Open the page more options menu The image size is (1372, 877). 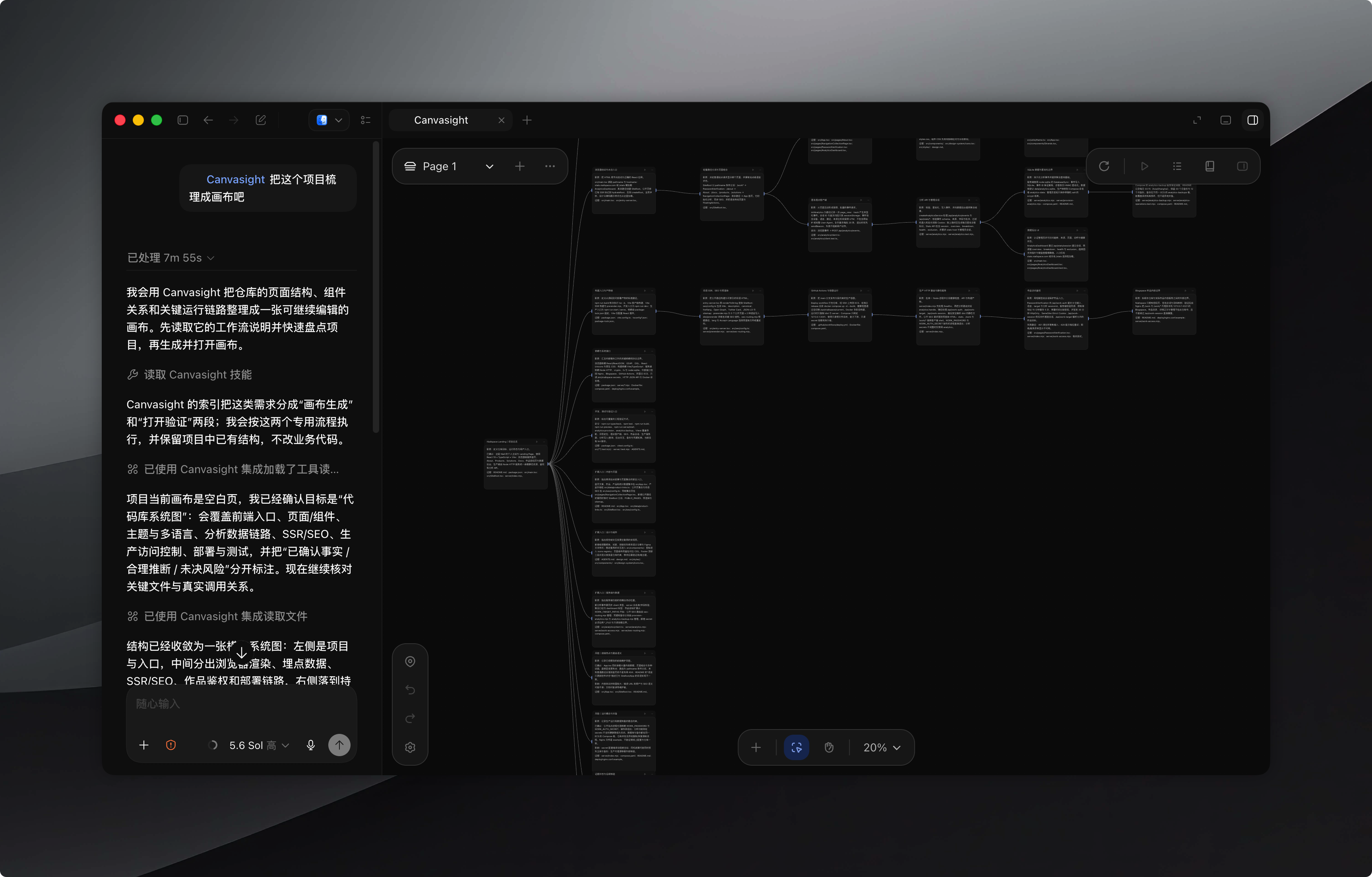click(550, 167)
